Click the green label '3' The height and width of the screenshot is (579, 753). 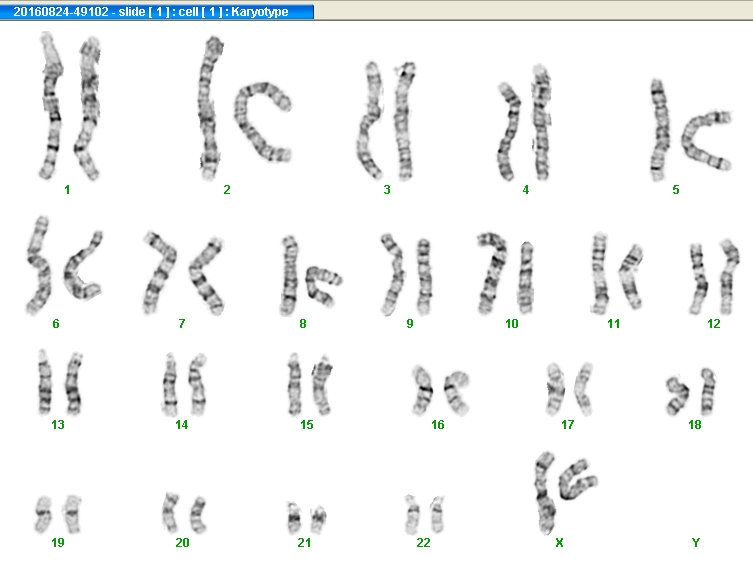pyautogui.click(x=387, y=190)
